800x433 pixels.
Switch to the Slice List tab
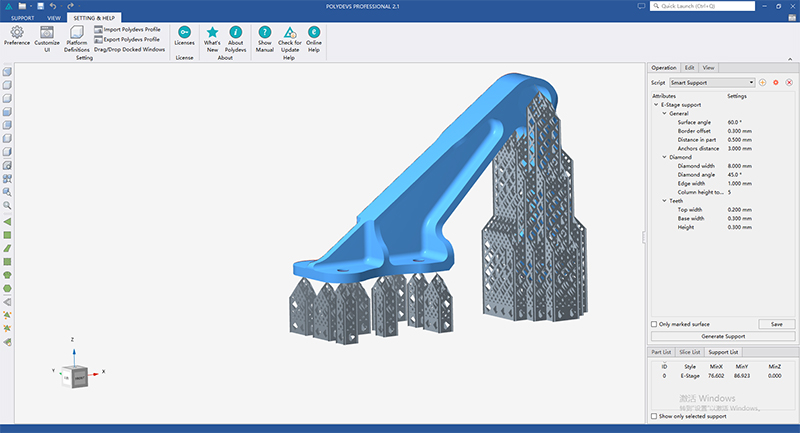click(x=689, y=352)
